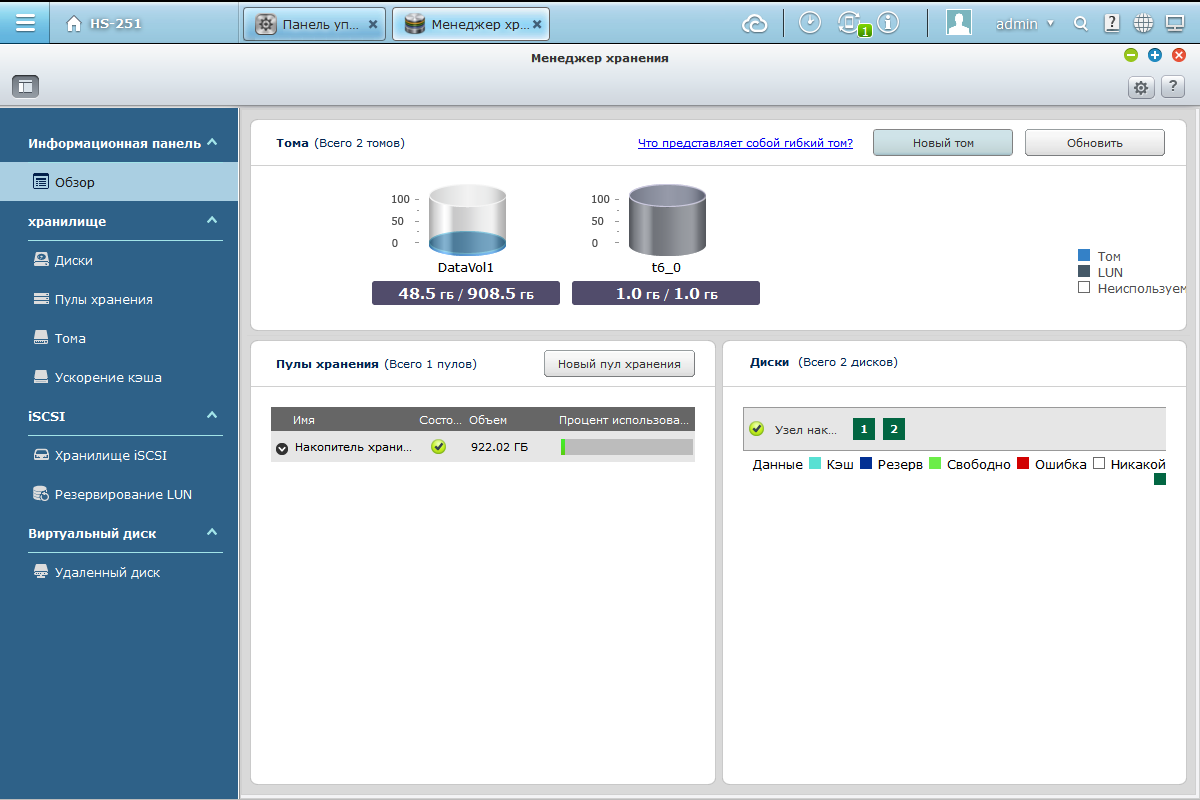Click the Ошибка legend swatch

tap(1023, 464)
